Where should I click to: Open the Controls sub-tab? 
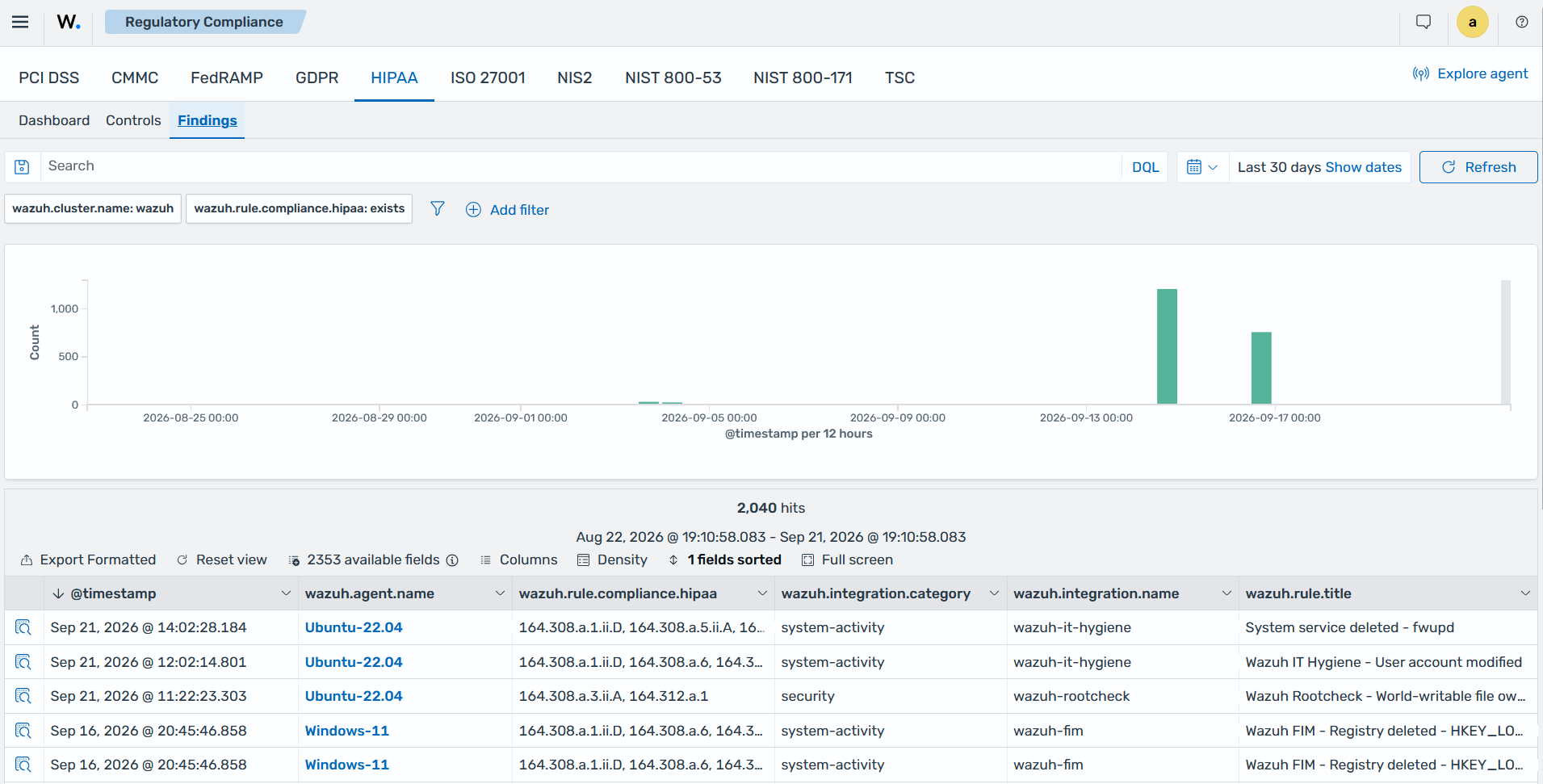tap(133, 120)
